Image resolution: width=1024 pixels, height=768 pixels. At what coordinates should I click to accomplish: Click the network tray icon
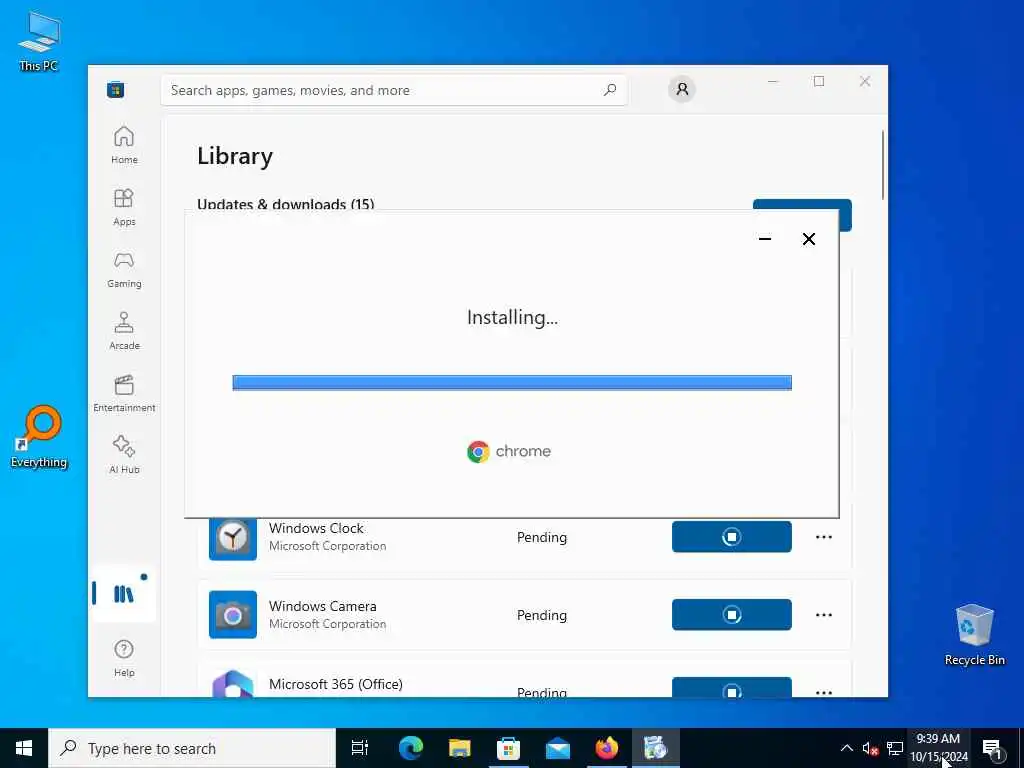tap(895, 748)
